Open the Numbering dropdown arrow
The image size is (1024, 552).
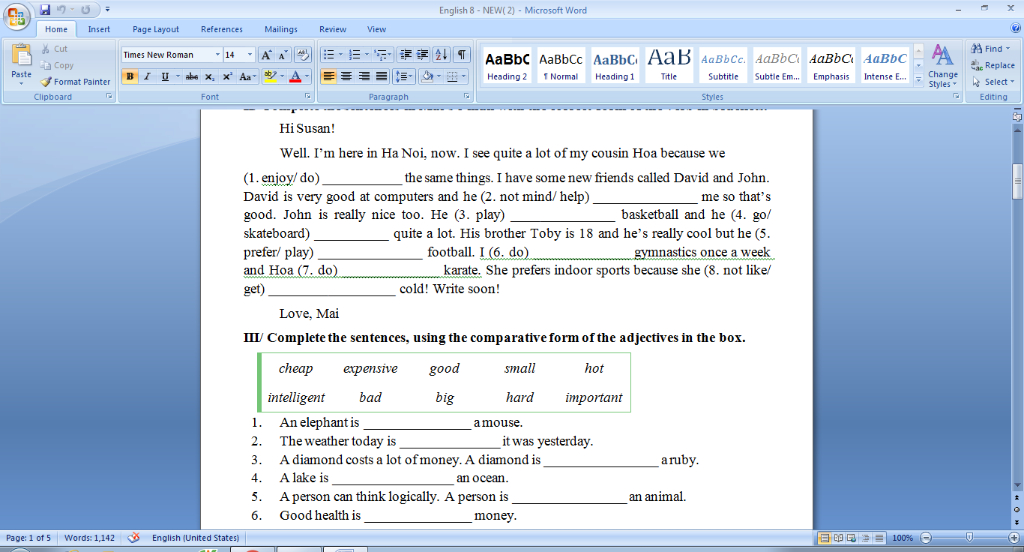point(366,55)
